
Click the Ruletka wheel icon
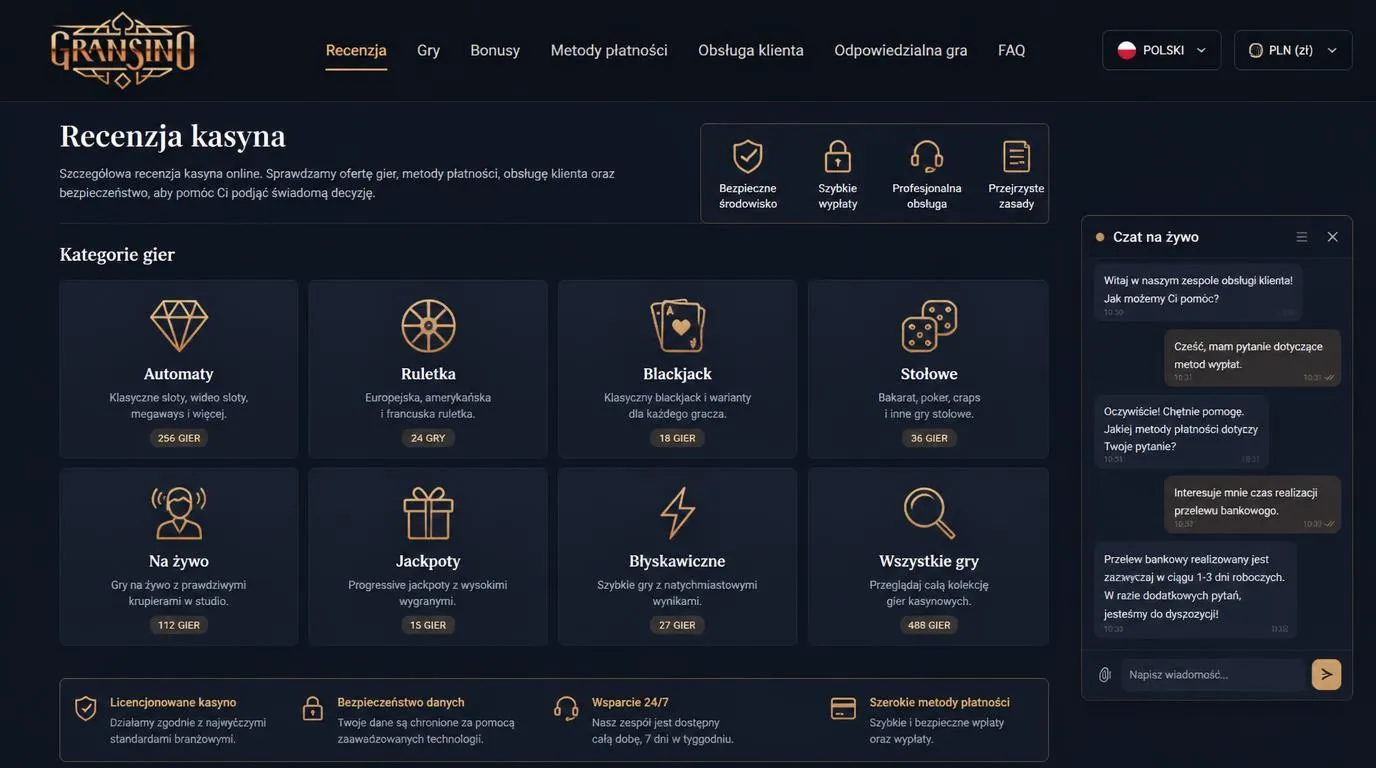428,326
